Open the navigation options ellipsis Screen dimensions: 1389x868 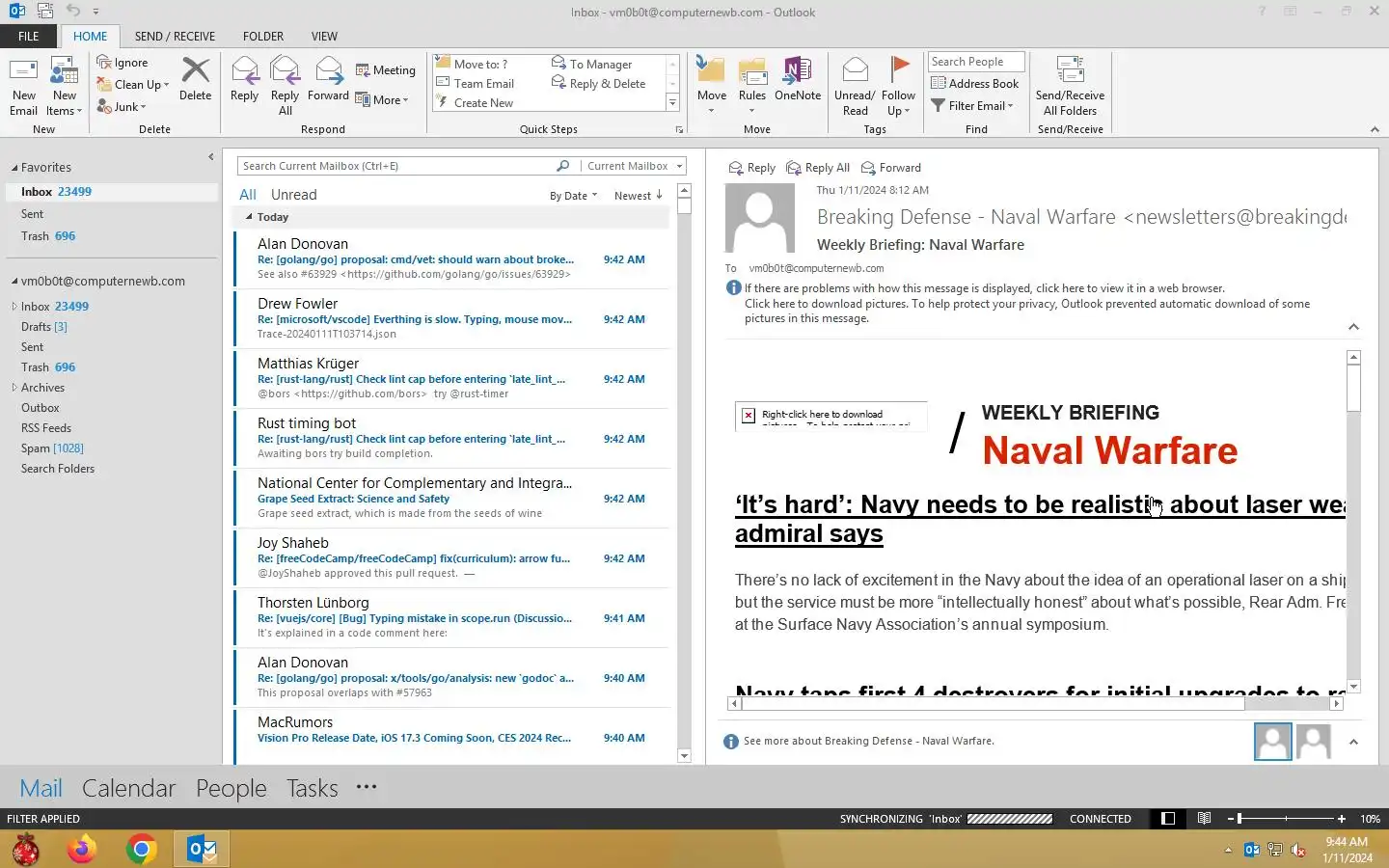point(367,787)
